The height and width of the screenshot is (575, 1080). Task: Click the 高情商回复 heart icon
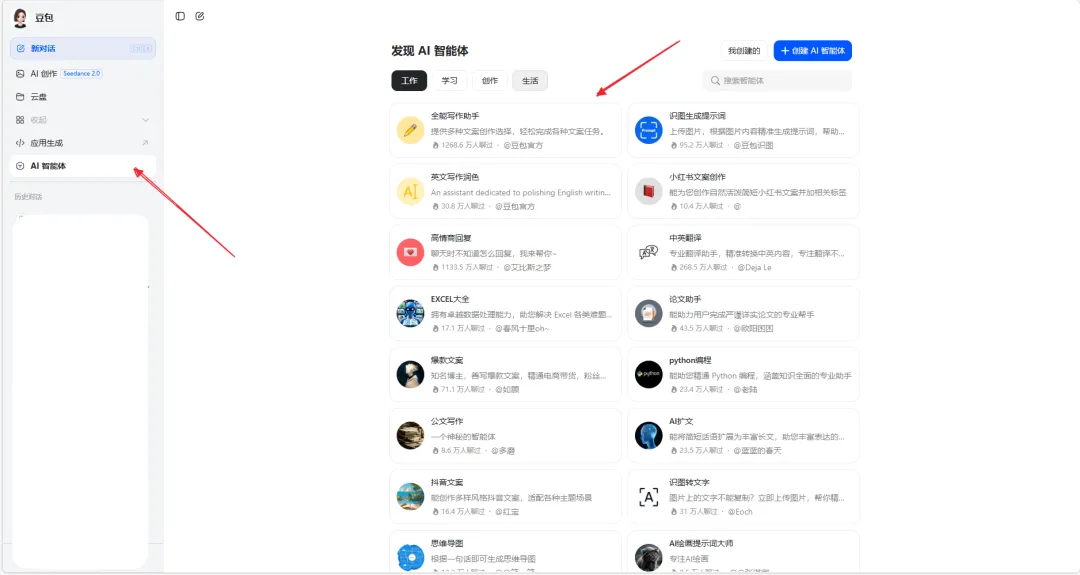point(410,252)
